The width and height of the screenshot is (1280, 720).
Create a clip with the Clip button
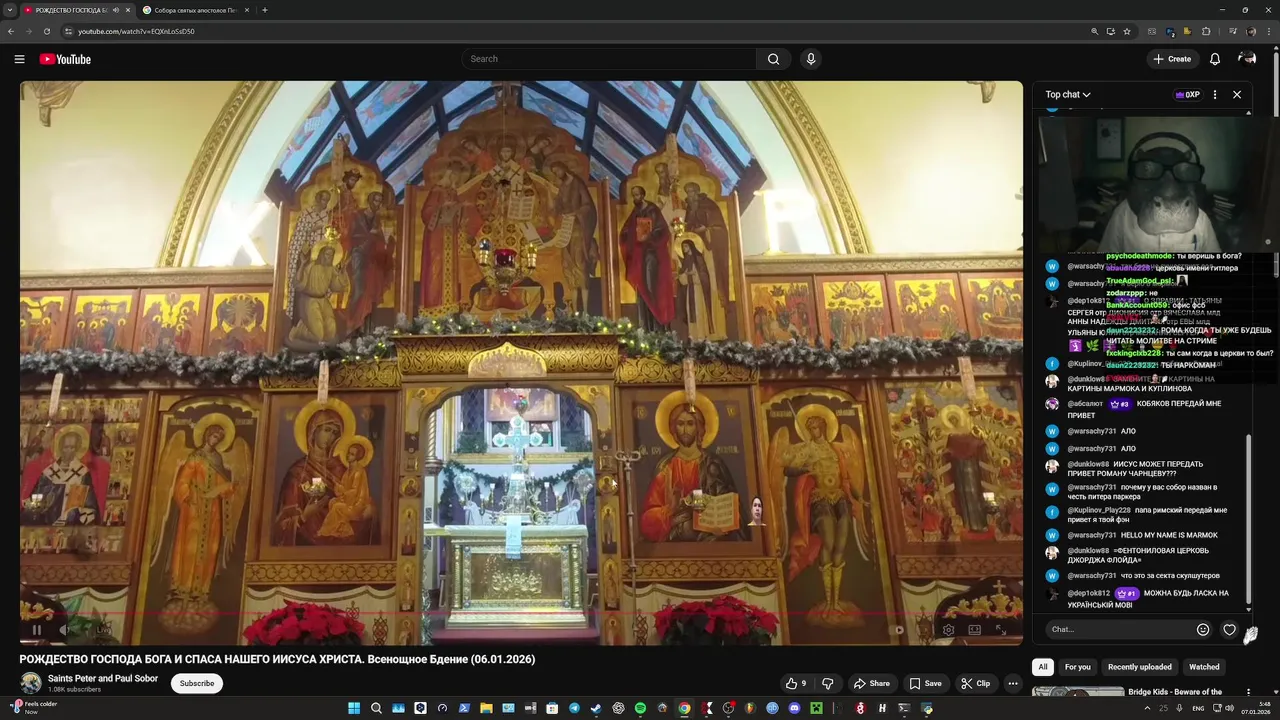pyautogui.click(x=975, y=683)
